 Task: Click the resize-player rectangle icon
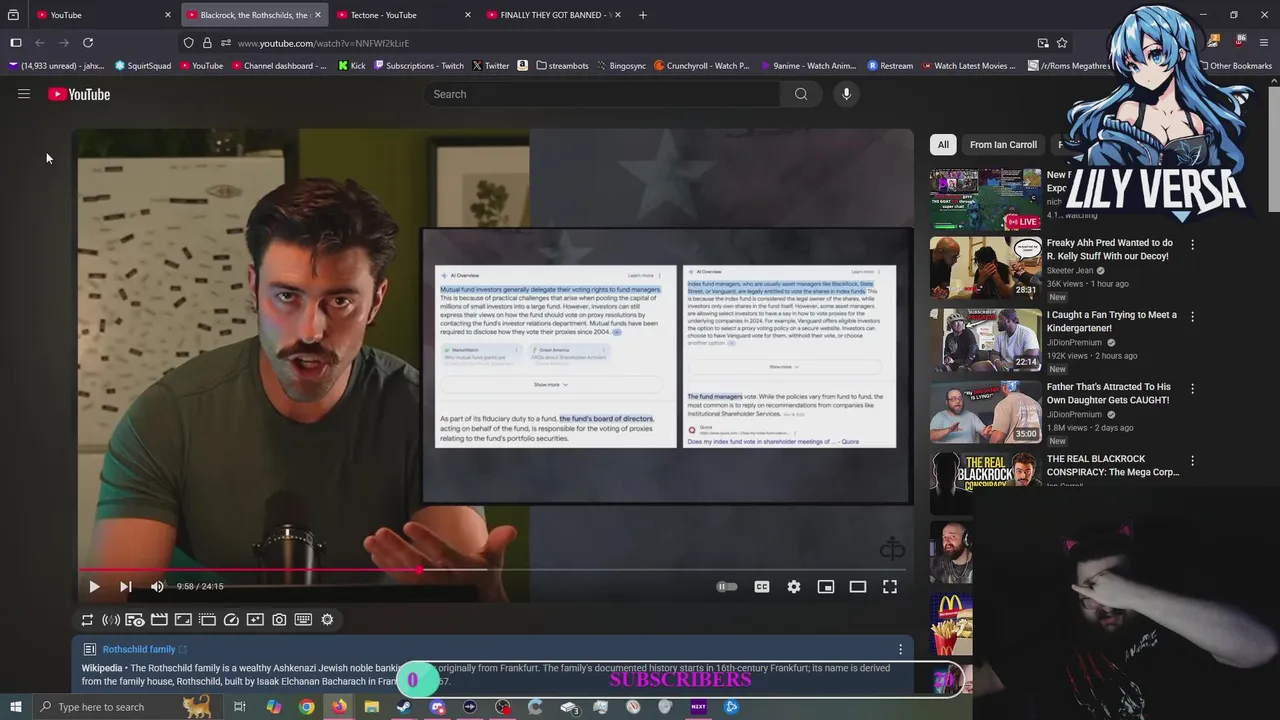[183, 620]
